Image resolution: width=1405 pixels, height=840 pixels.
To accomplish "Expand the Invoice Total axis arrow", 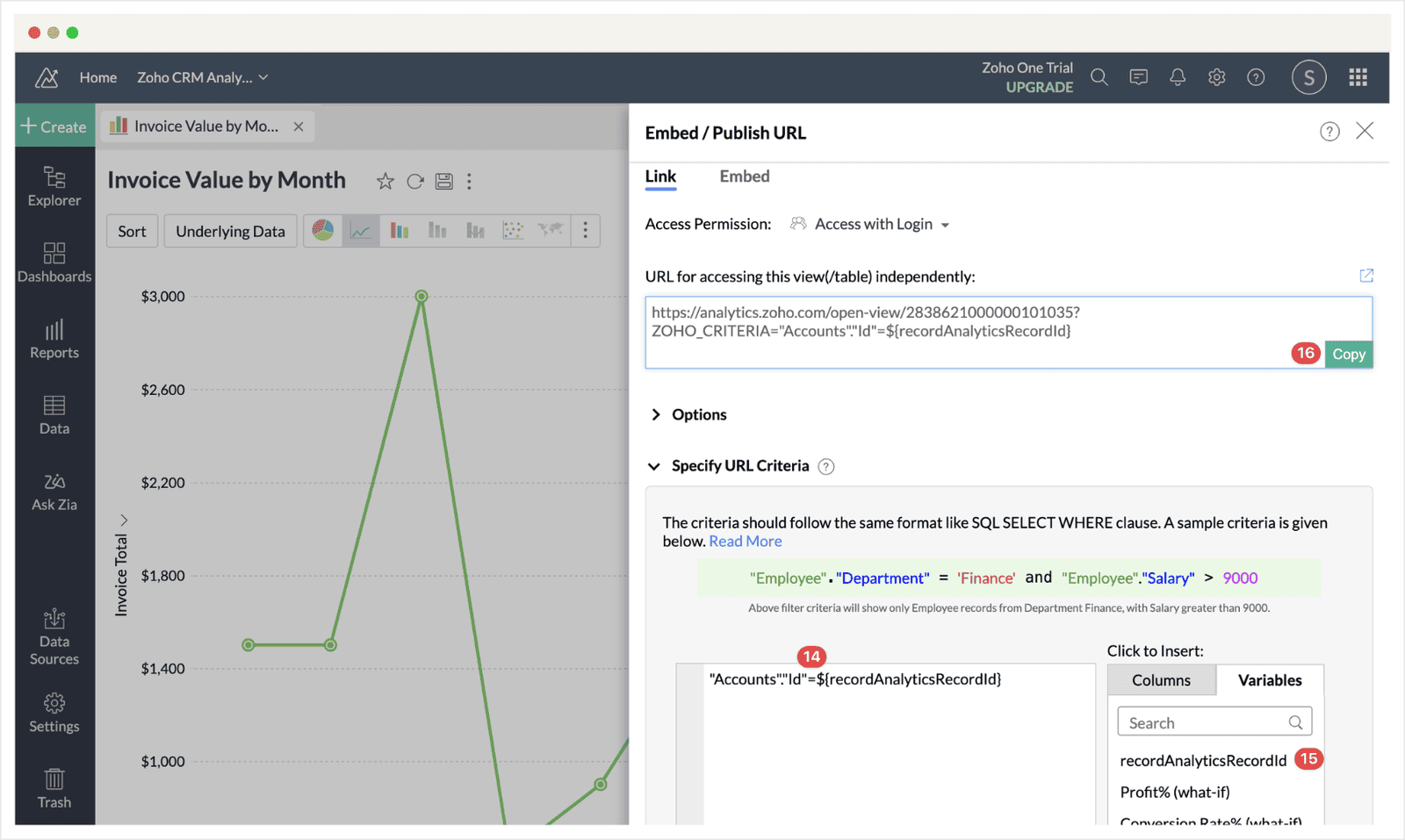I will [x=124, y=520].
